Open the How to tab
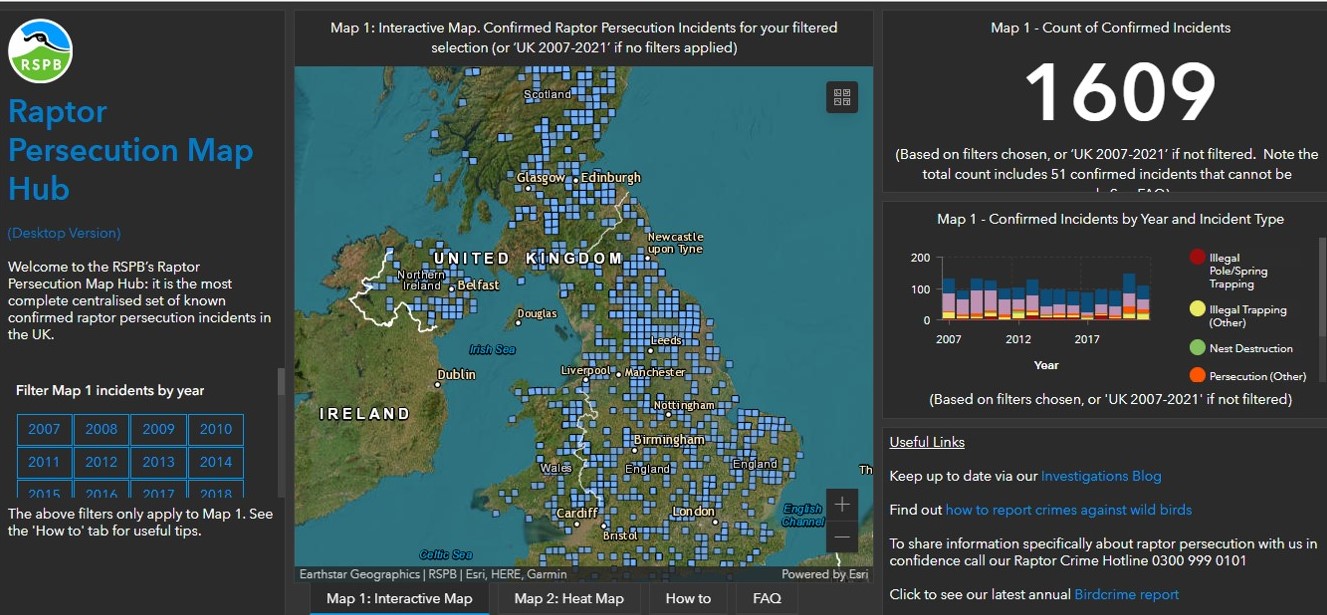 click(x=688, y=599)
